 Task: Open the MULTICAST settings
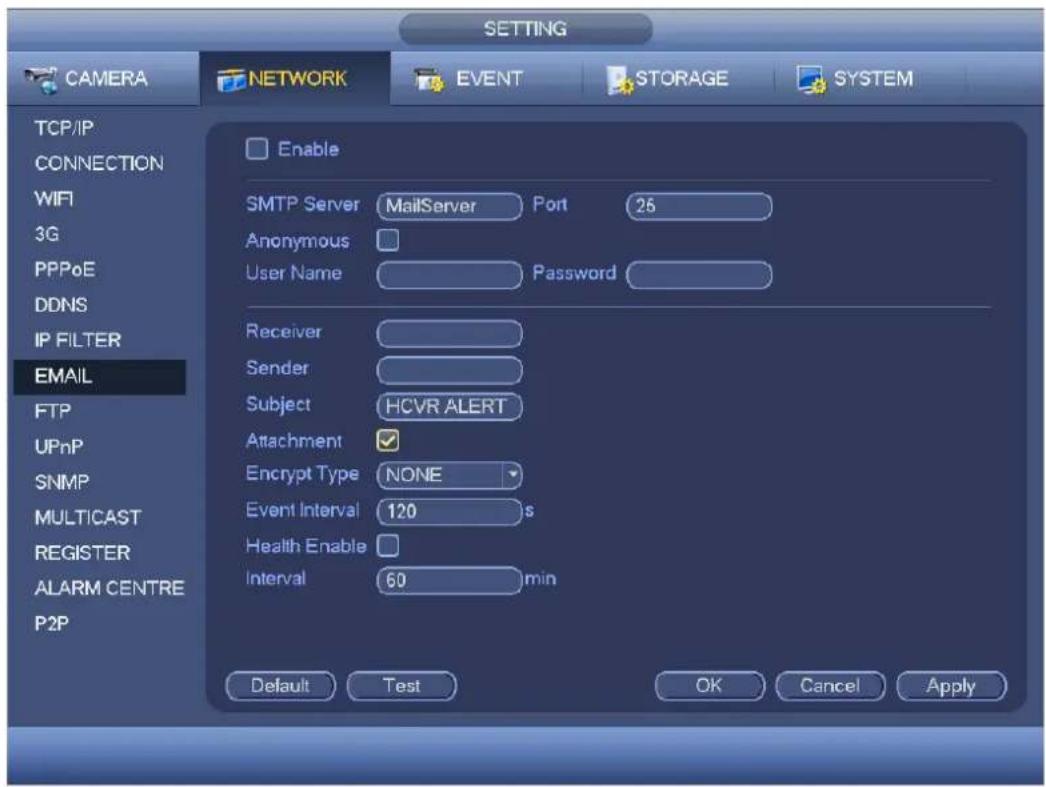(88, 518)
